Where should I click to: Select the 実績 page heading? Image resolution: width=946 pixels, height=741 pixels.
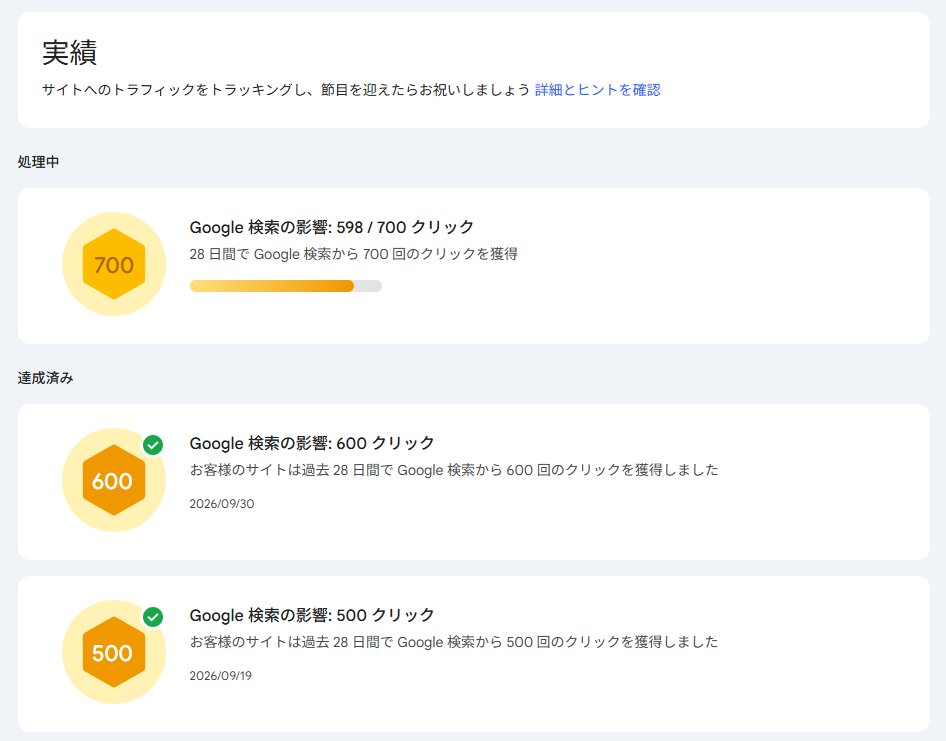[69, 52]
